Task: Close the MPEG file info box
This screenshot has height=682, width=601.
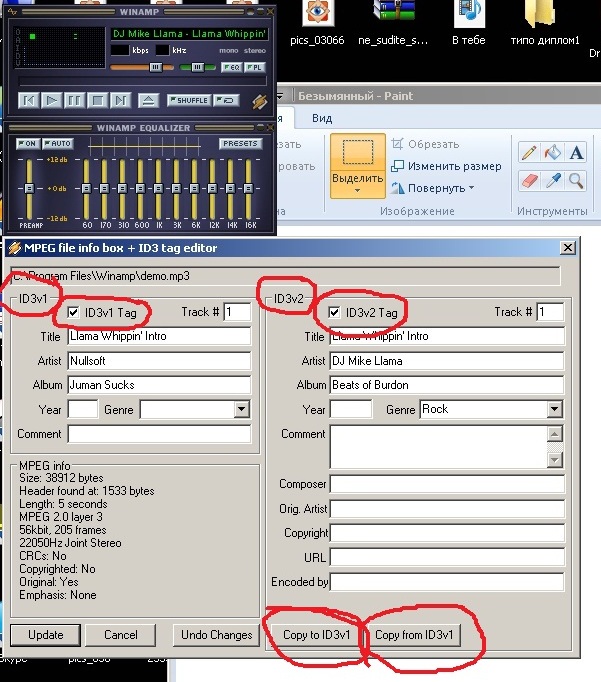Action: (x=568, y=248)
